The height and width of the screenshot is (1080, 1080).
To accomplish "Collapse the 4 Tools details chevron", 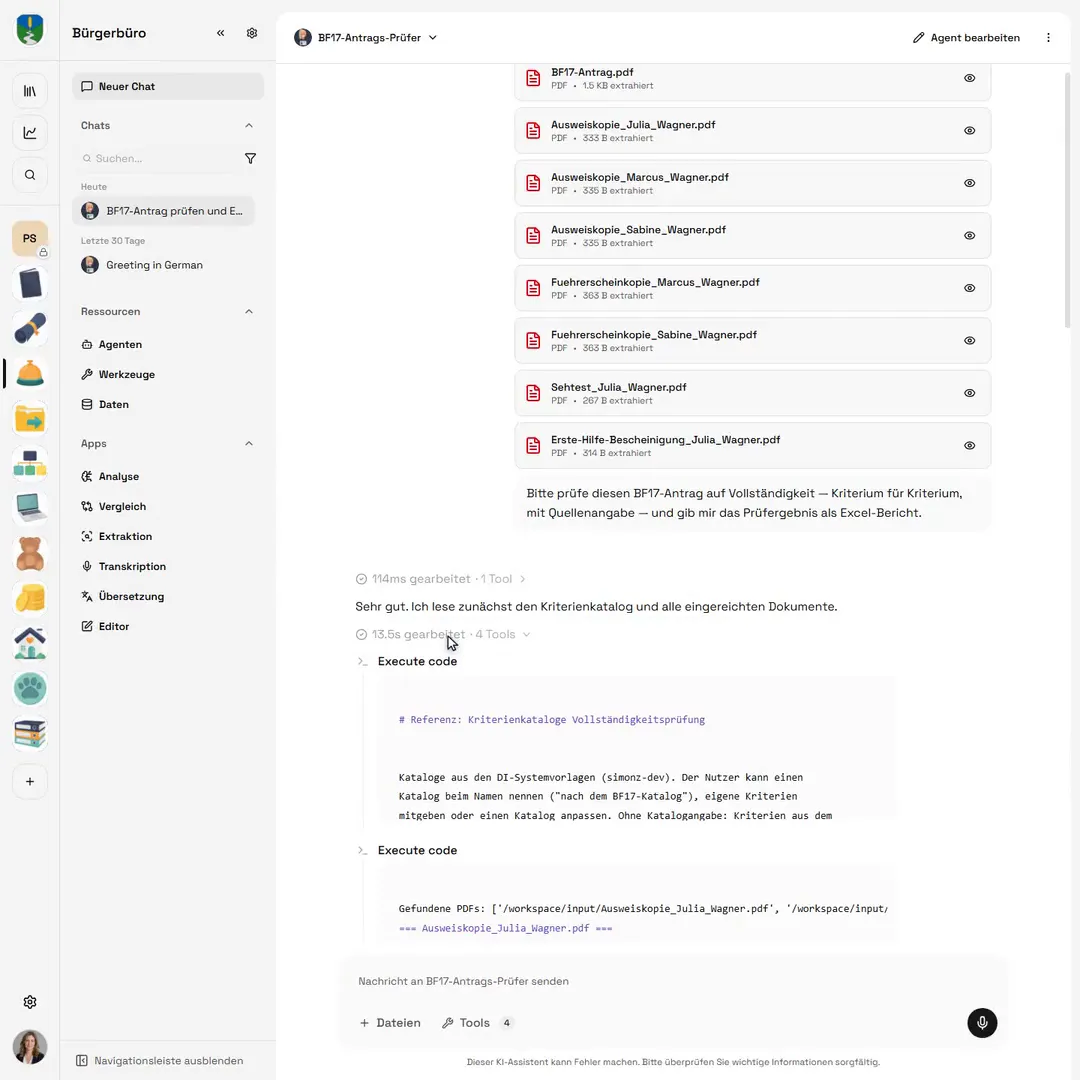I will [x=526, y=634].
